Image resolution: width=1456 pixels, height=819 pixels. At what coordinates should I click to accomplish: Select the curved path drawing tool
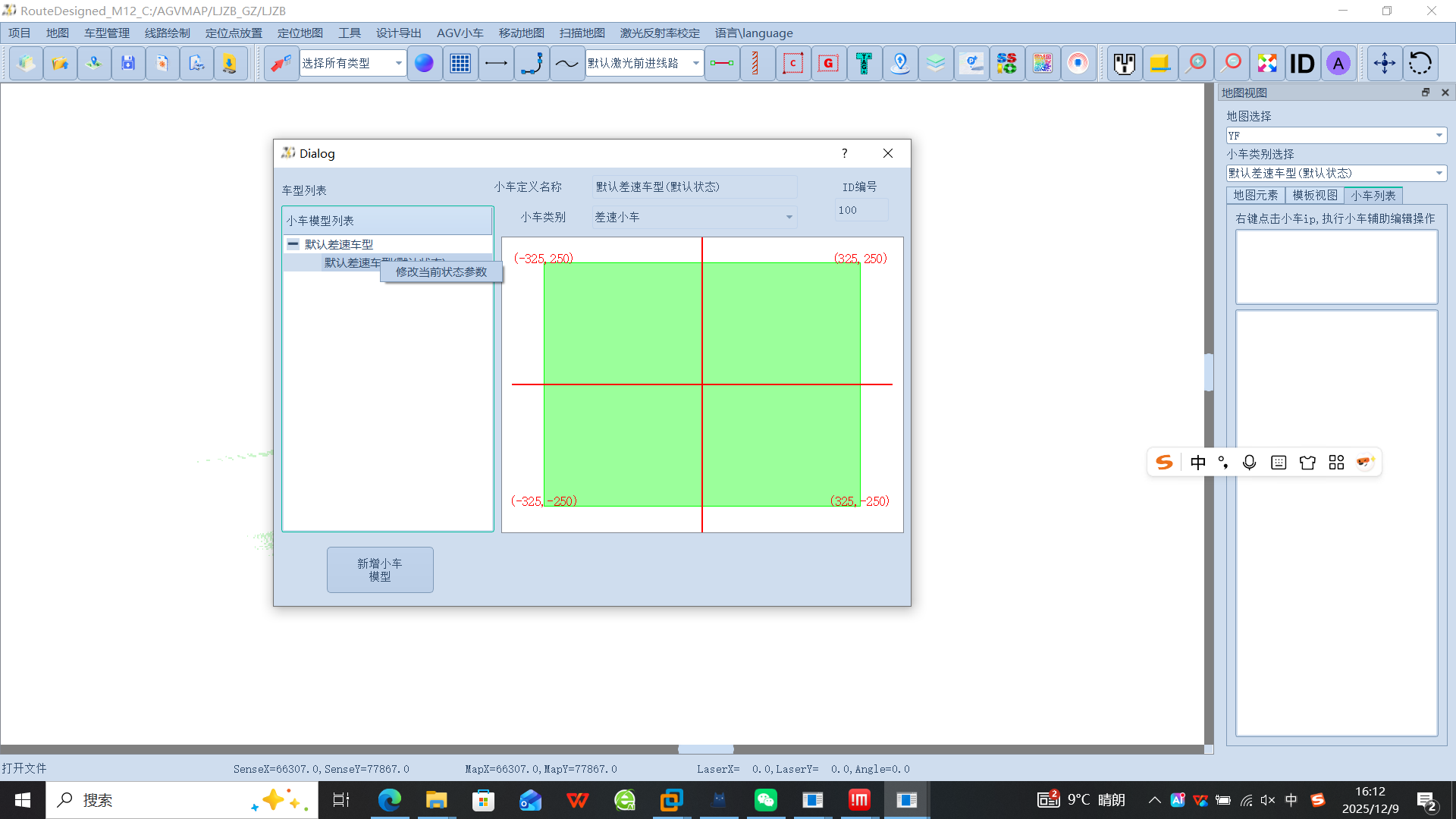[532, 63]
